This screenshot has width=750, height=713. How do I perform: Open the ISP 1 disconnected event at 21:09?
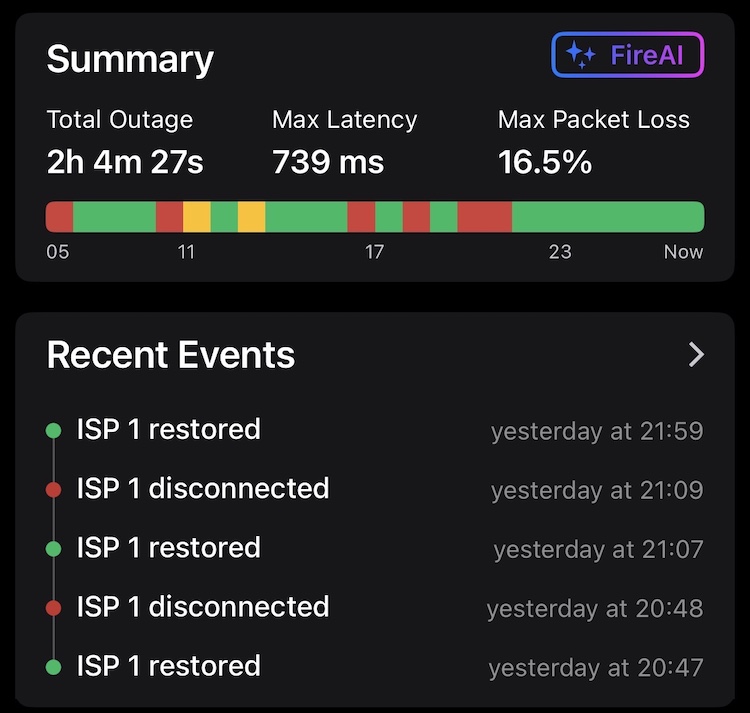(x=203, y=489)
